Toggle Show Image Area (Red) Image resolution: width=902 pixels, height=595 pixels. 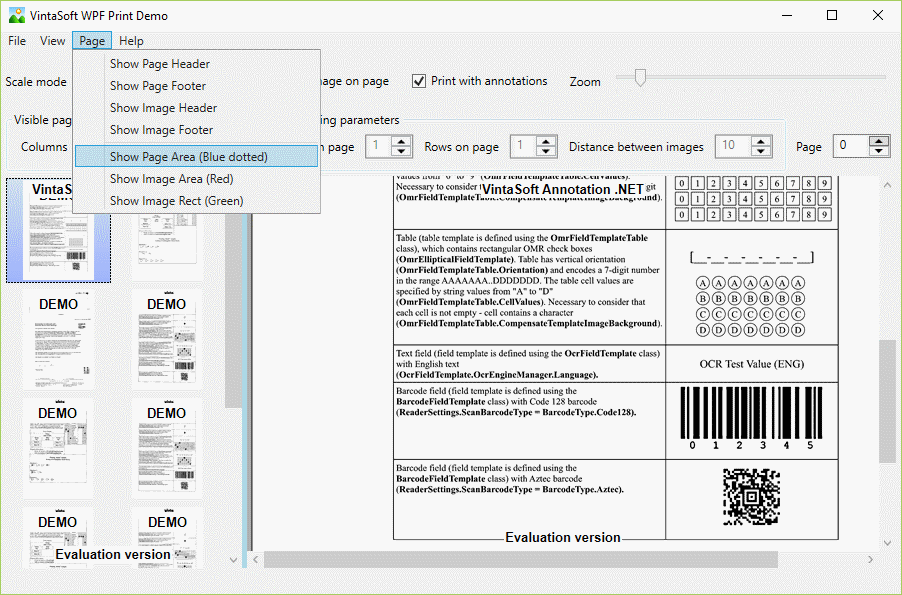click(x=171, y=179)
